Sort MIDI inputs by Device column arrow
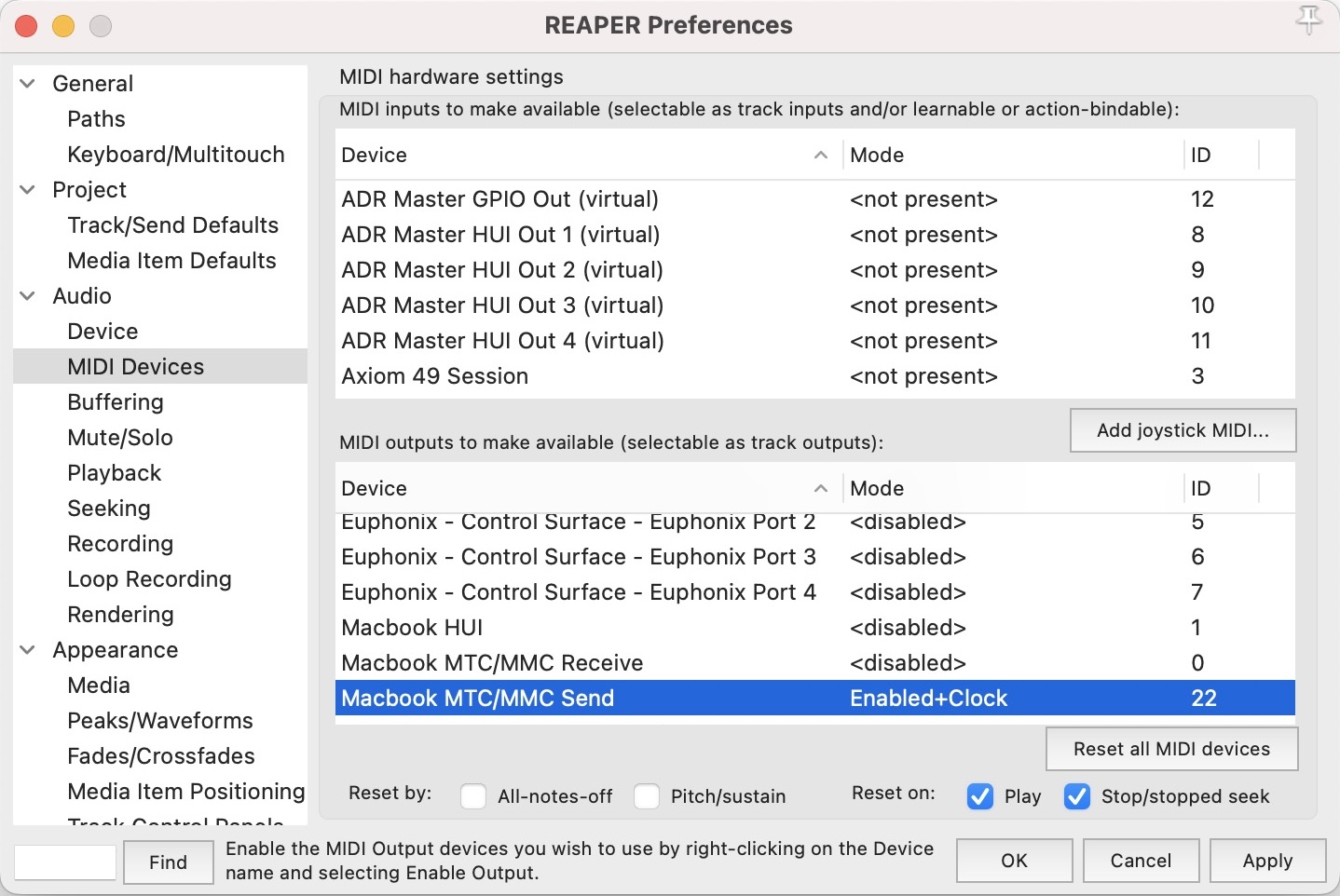The height and width of the screenshot is (896, 1340). (x=821, y=155)
